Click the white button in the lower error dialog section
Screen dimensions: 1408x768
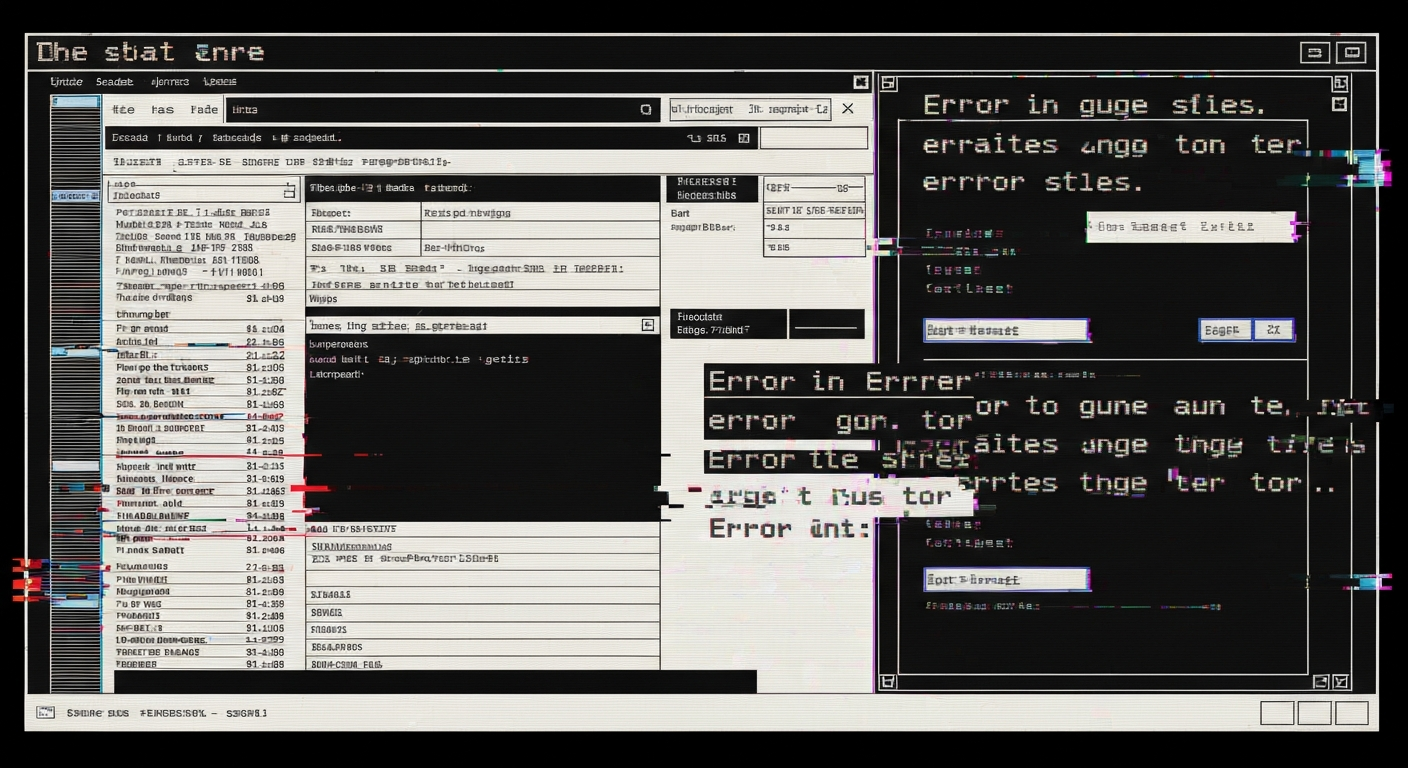click(x=1006, y=579)
